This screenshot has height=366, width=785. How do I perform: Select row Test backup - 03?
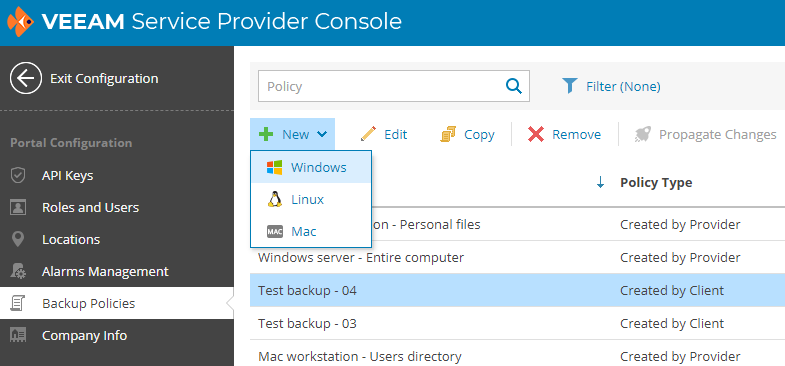click(517, 323)
